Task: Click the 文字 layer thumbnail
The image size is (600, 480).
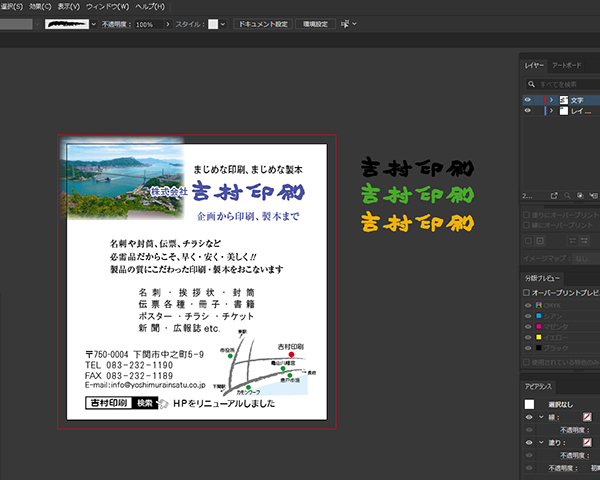Action: (564, 100)
